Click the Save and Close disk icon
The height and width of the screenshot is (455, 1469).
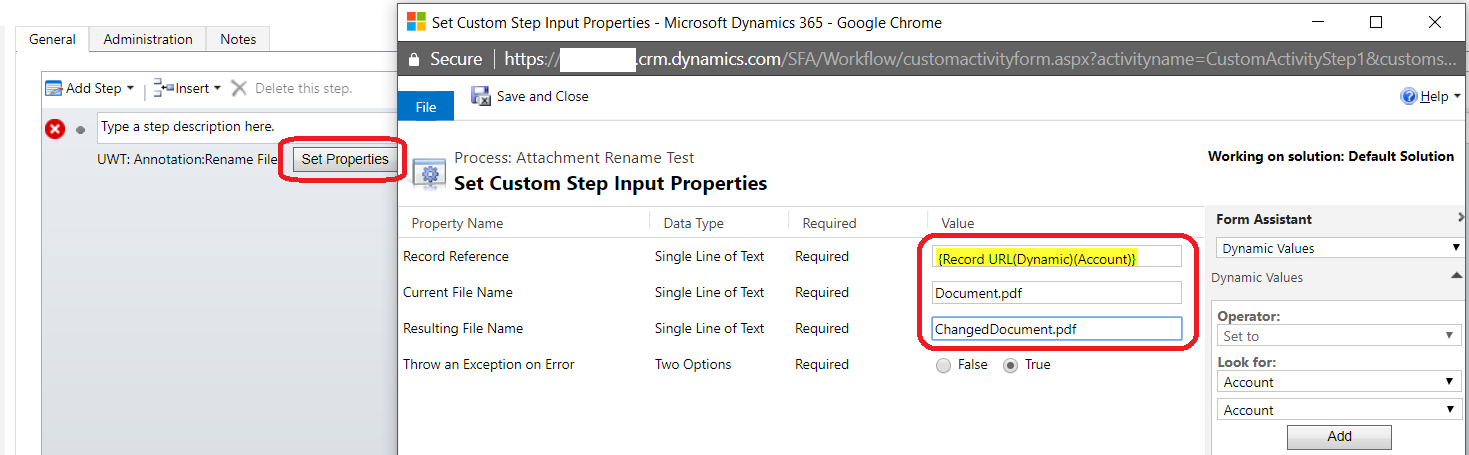click(x=481, y=97)
